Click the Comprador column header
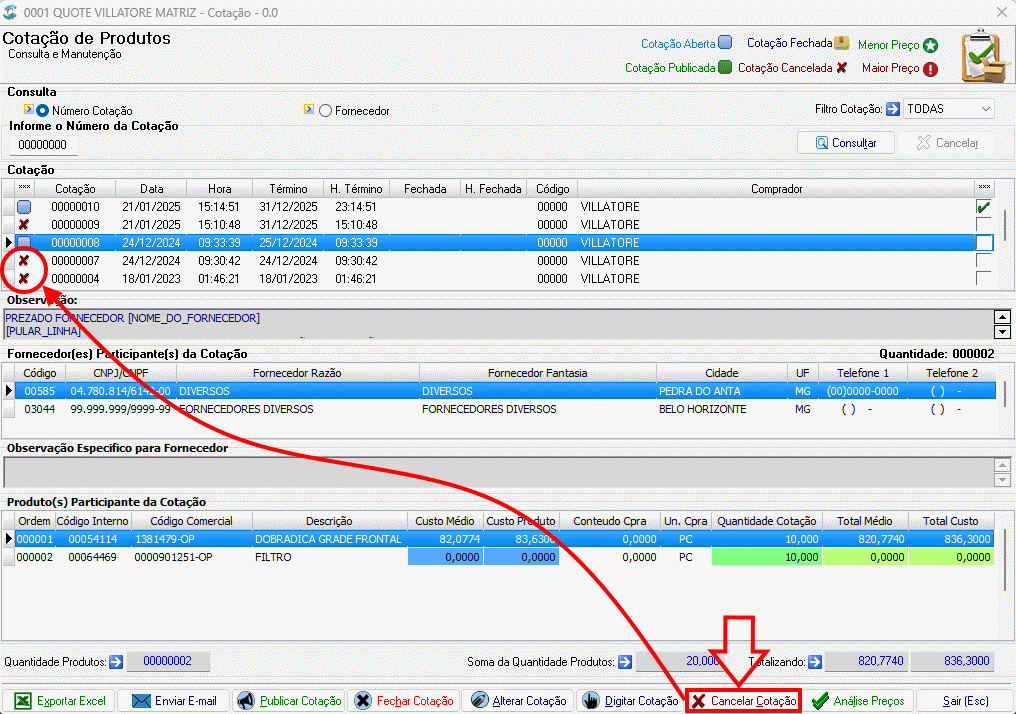Image resolution: width=1016 pixels, height=714 pixels. click(x=776, y=189)
